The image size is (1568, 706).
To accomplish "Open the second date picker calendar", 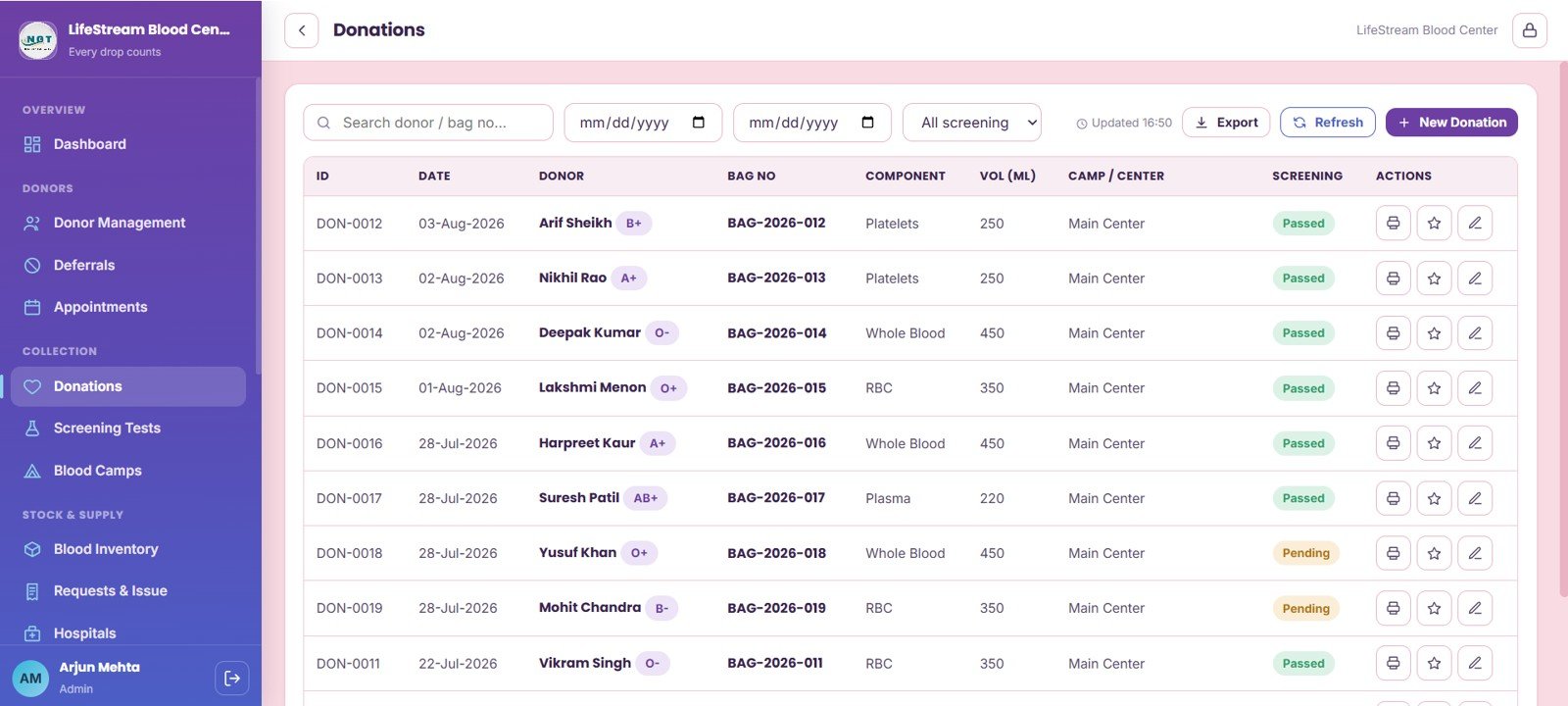I will [867, 123].
